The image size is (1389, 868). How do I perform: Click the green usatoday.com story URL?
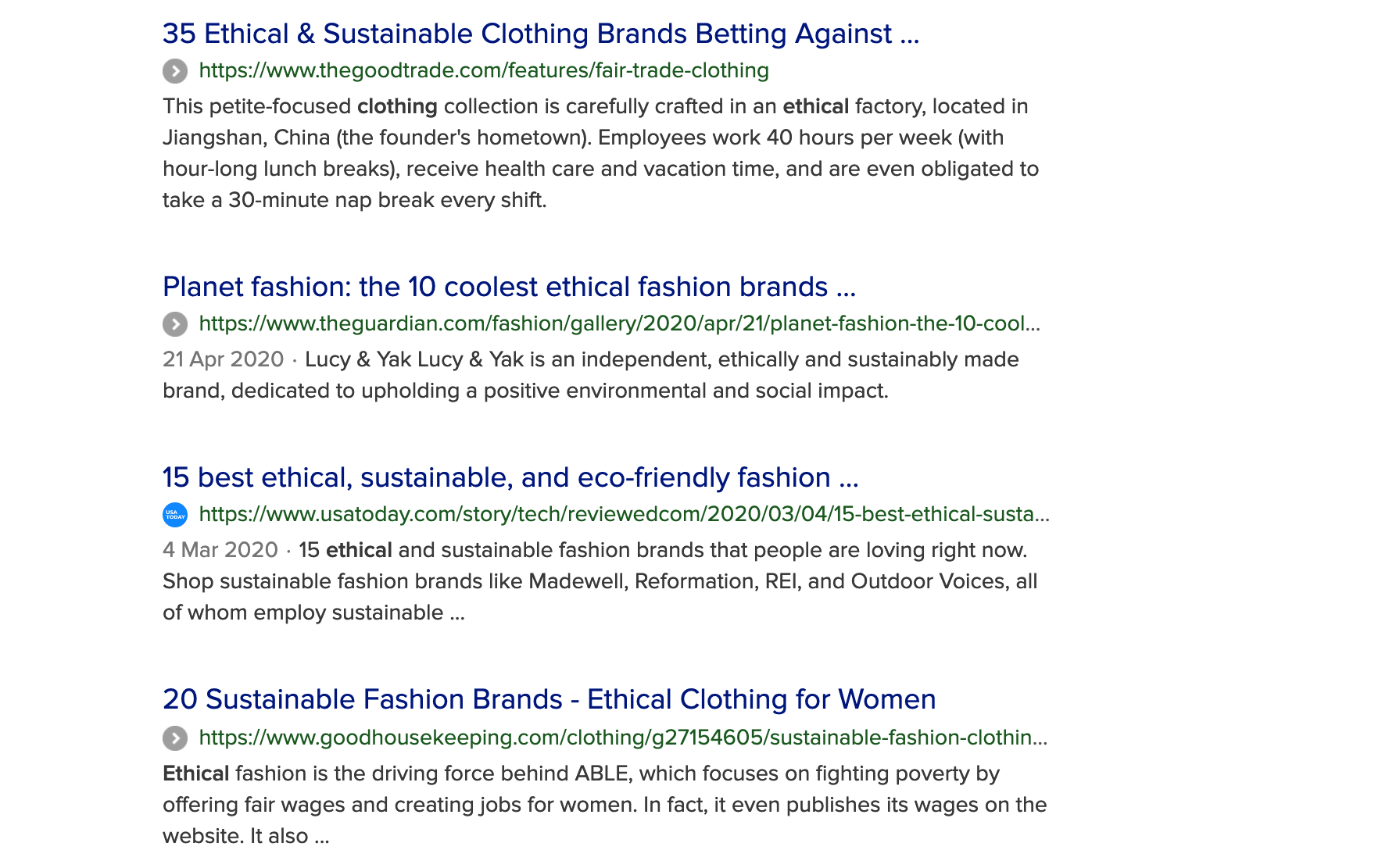tap(624, 514)
